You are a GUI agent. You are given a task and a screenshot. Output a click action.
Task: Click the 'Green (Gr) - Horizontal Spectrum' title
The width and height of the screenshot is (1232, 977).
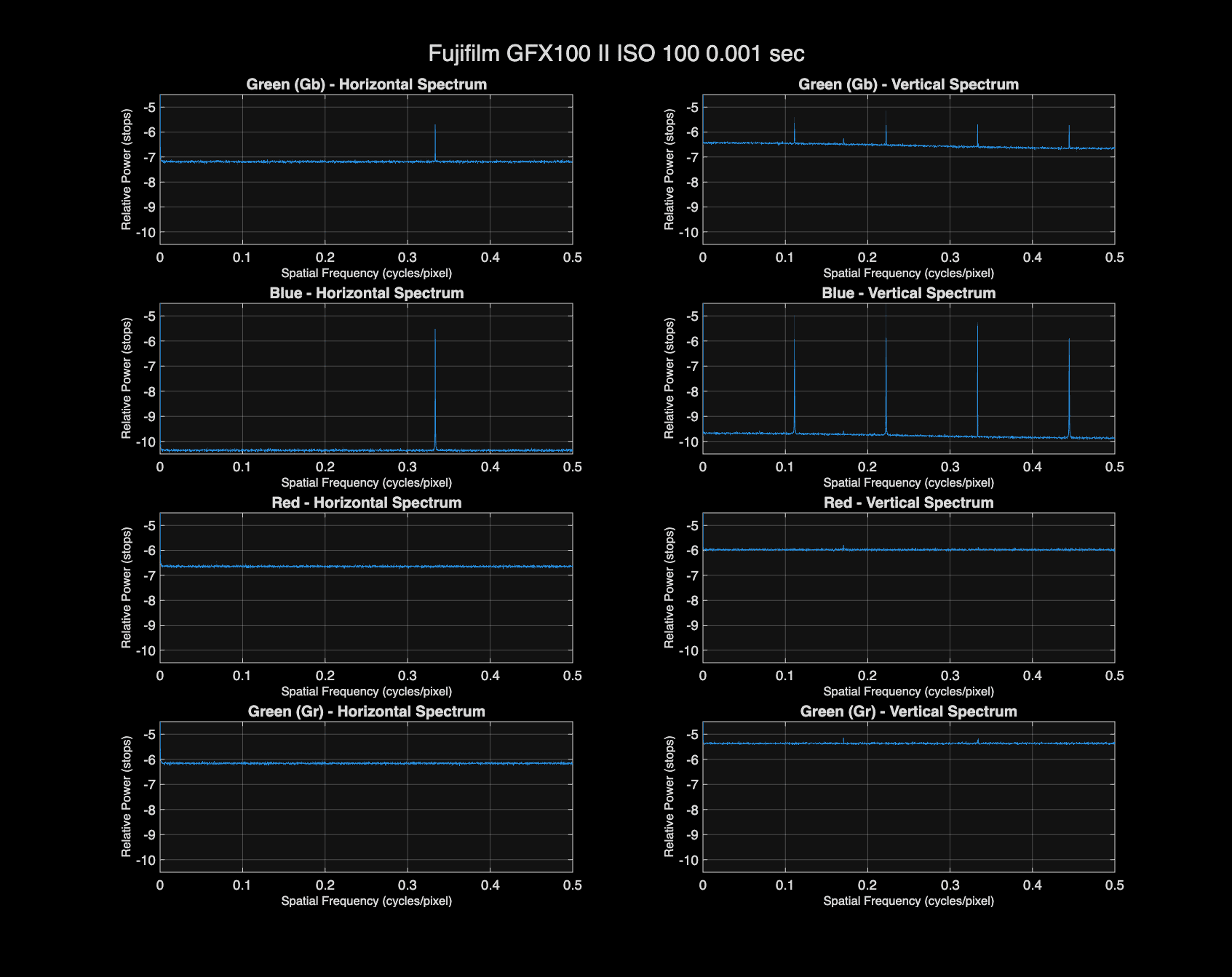[367, 711]
